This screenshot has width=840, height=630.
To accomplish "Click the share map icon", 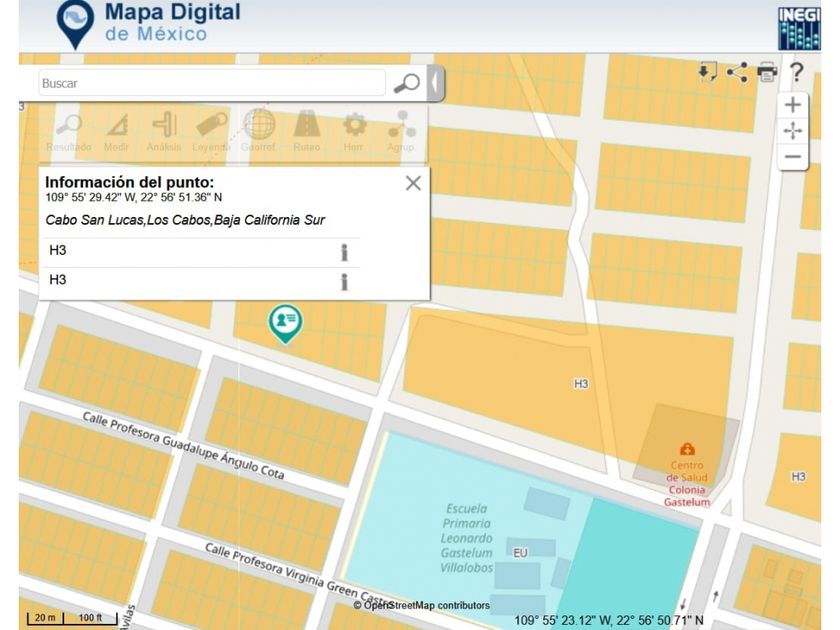I will tap(737, 72).
